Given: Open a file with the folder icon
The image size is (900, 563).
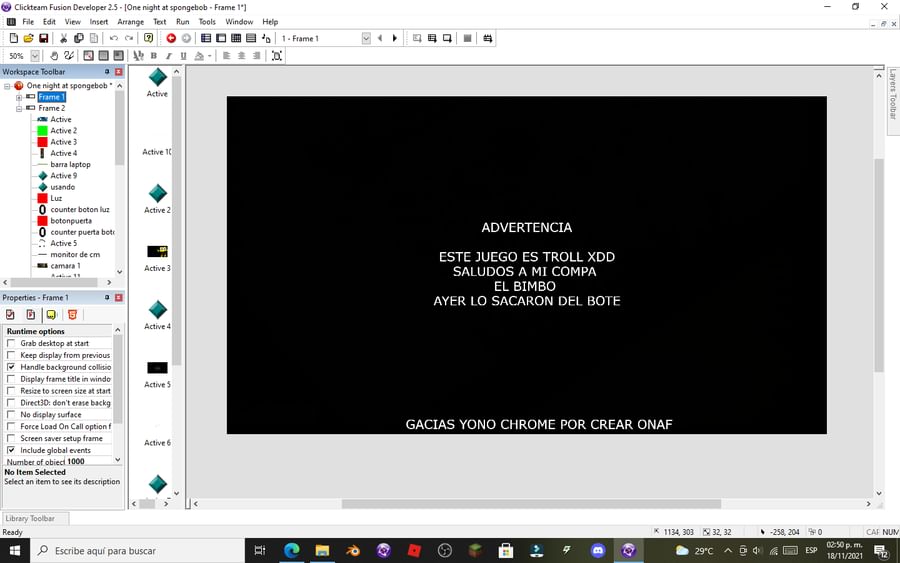Looking at the screenshot, I should (x=28, y=38).
